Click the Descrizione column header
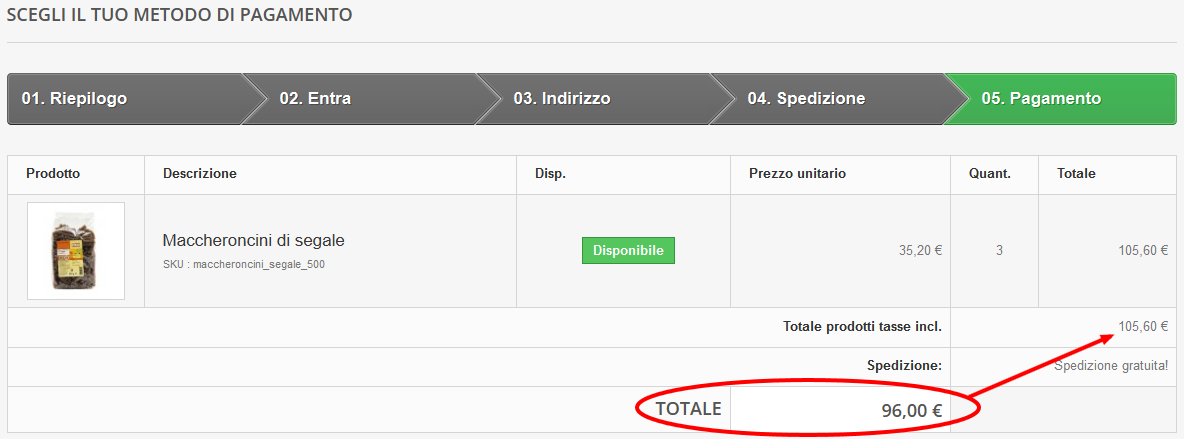 click(200, 174)
